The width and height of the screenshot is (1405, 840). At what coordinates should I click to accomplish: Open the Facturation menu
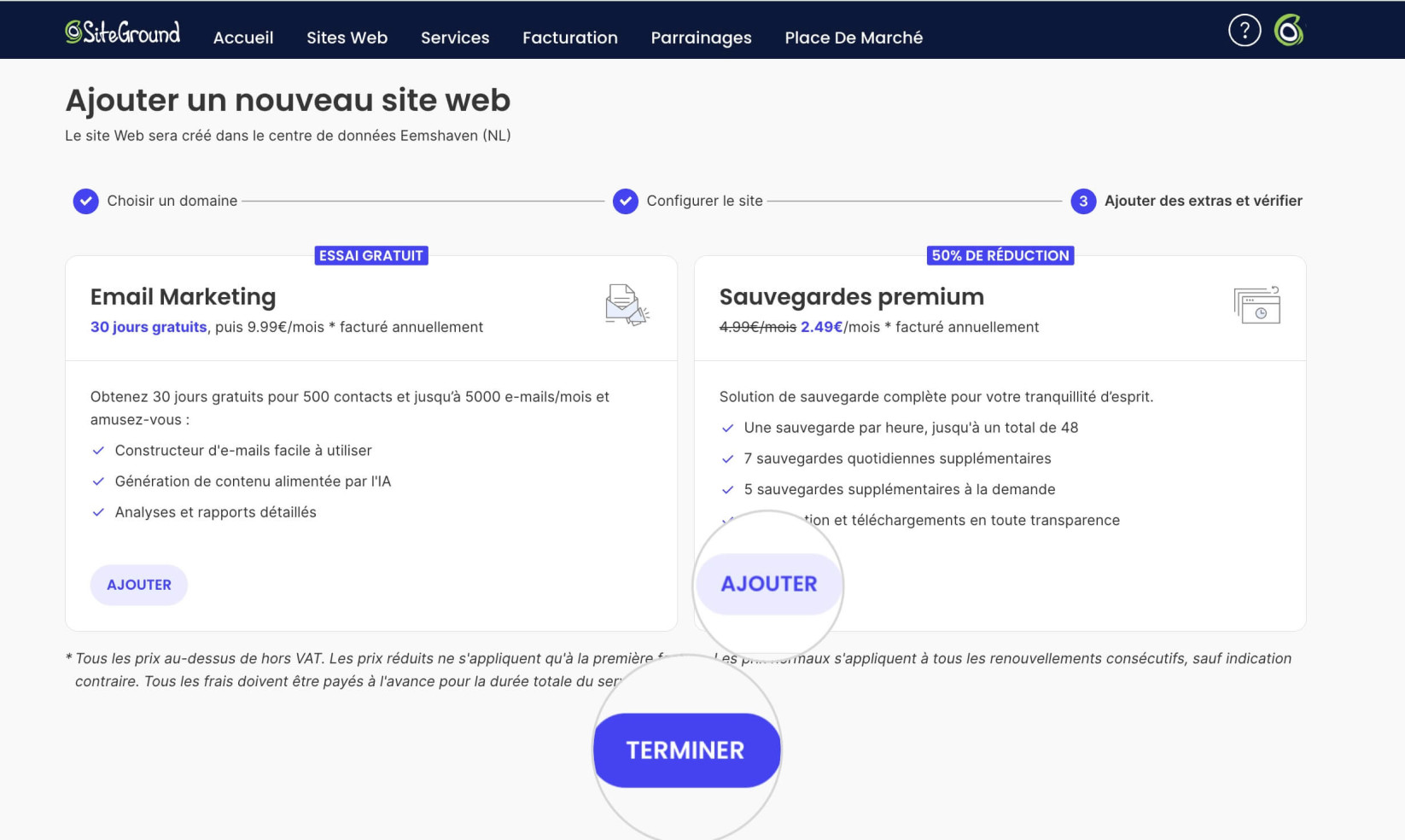(570, 38)
